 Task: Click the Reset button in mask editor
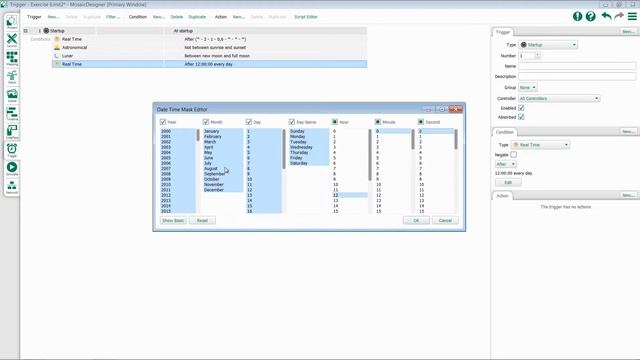202,220
